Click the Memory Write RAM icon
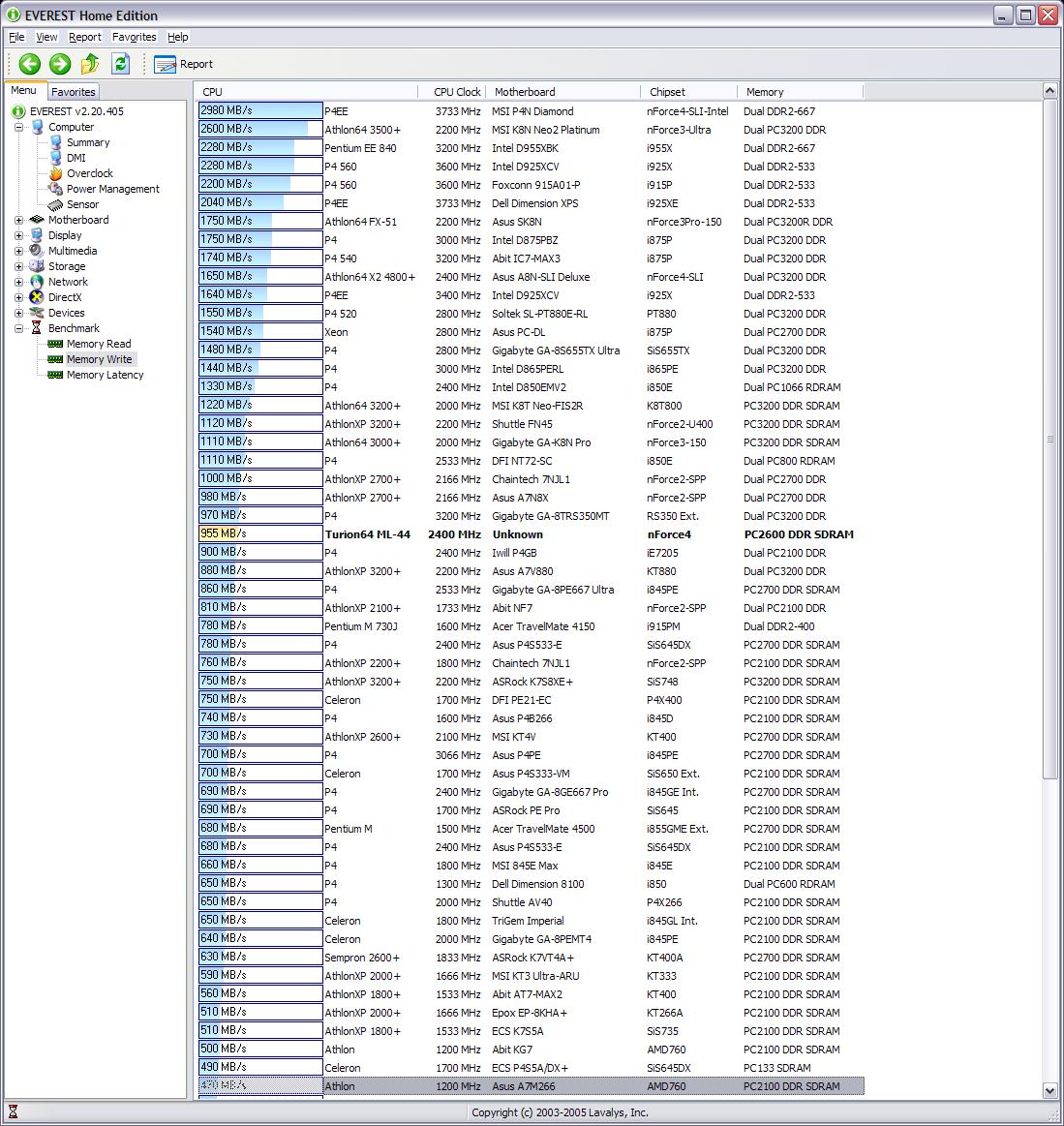 click(x=55, y=360)
